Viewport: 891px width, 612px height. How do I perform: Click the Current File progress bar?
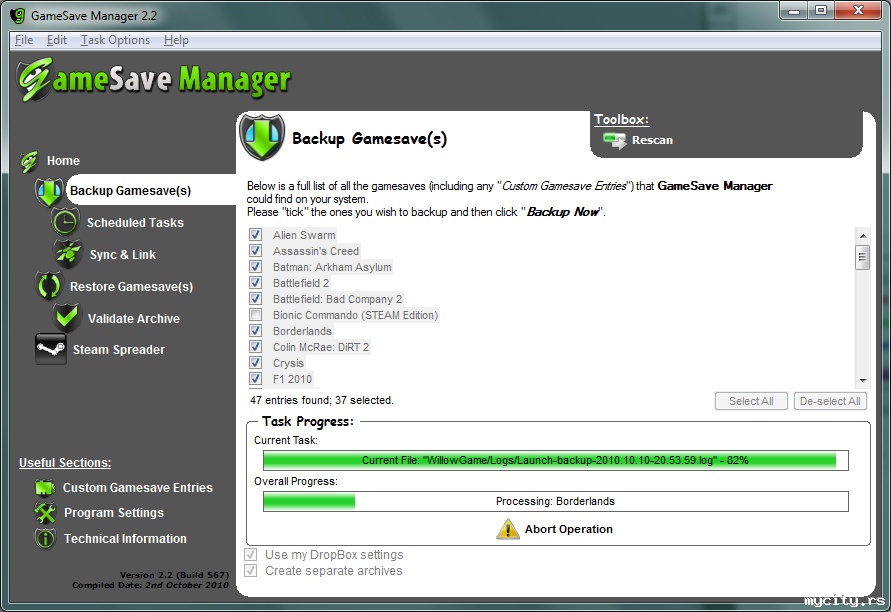coord(556,460)
